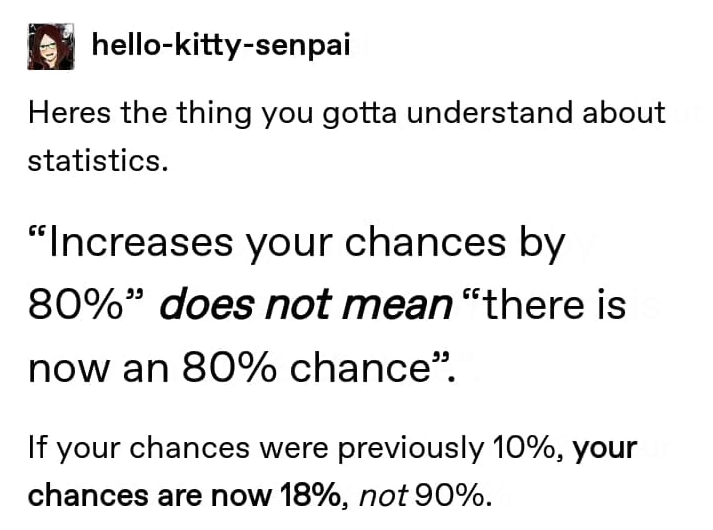Click "If your chances were previously 10%"

click(297, 448)
